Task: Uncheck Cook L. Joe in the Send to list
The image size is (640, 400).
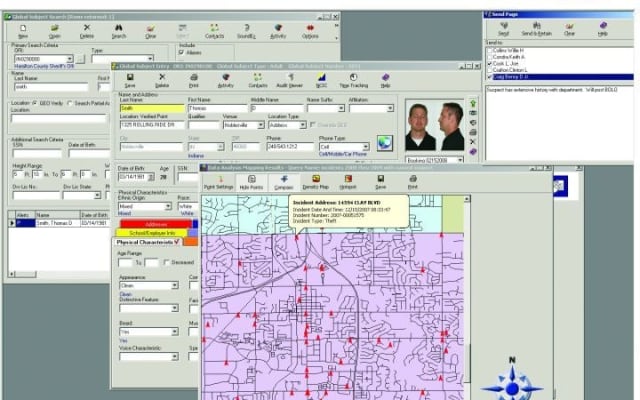Action: [x=490, y=63]
